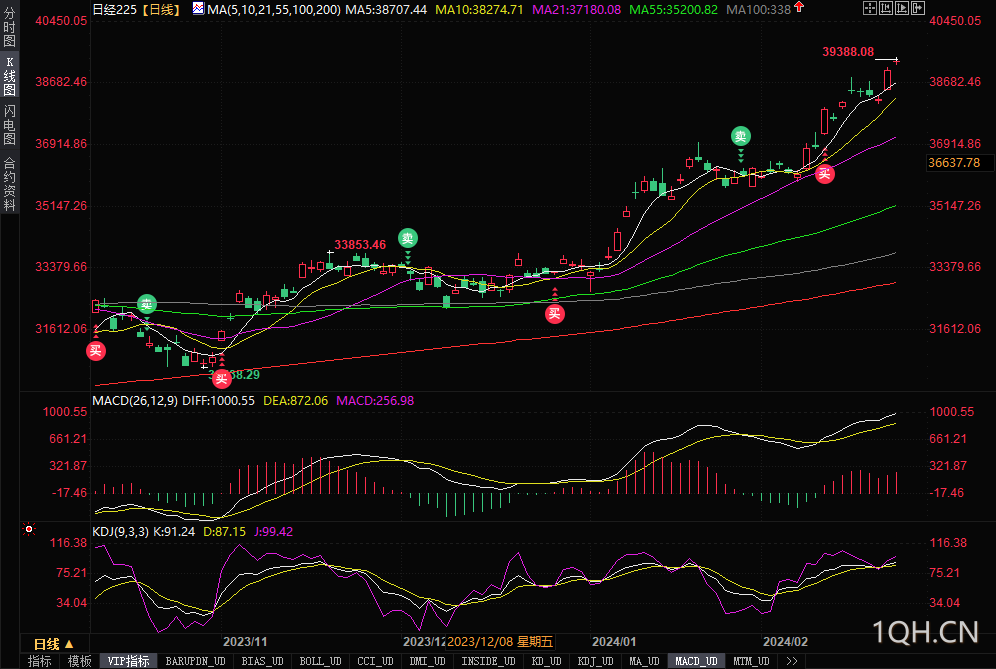The width and height of the screenshot is (996, 669).
Task: Click the 卖 marker in late October
Action: pyautogui.click(x=147, y=304)
